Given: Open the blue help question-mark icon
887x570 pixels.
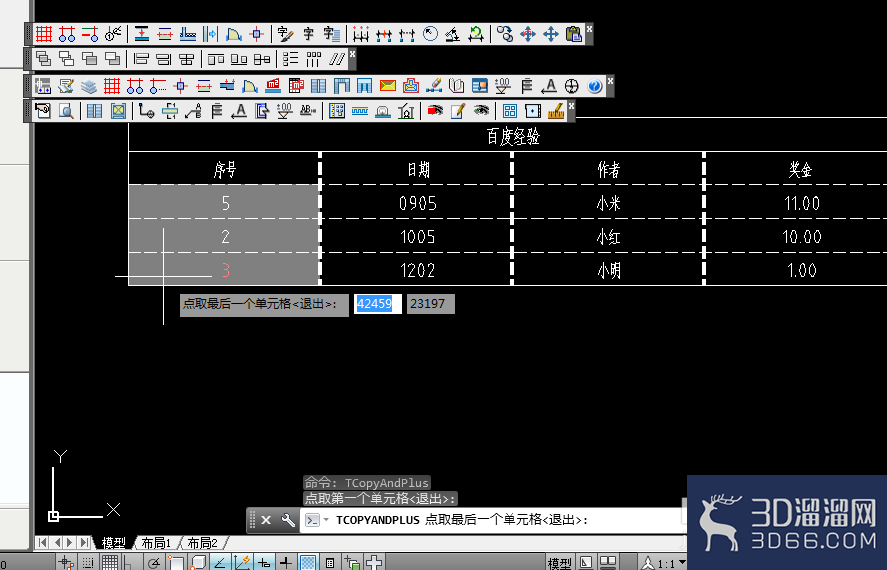Looking at the screenshot, I should 595,86.
